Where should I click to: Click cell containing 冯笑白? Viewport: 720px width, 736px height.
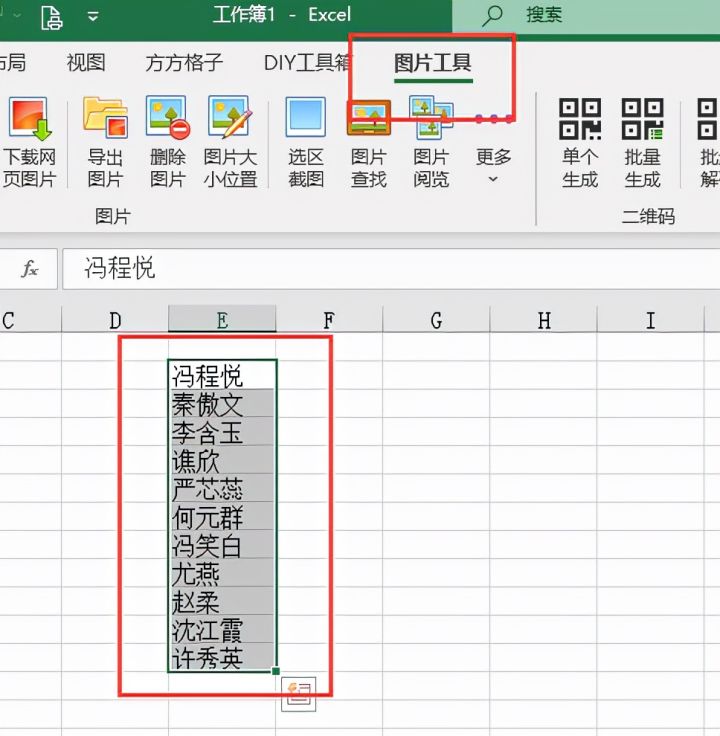click(222, 544)
